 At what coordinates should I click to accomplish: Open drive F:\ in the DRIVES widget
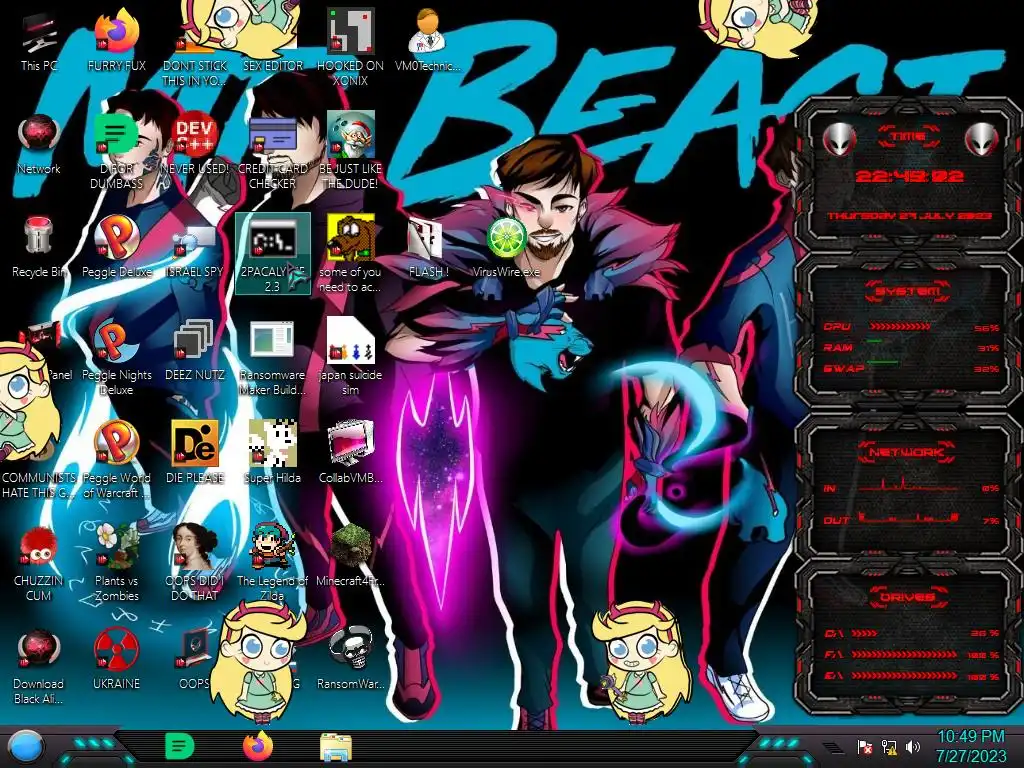click(912, 654)
